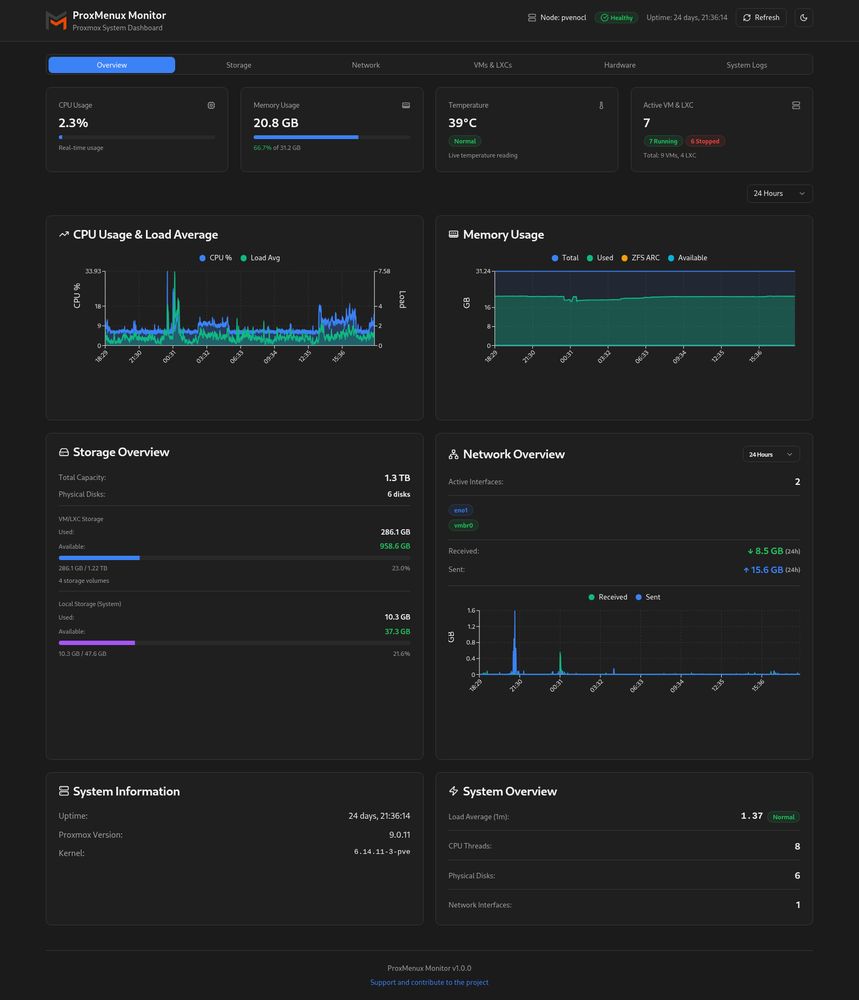Screen dimensions: 859x1000
Task: Switch to the Storage tab
Action: click(239, 65)
